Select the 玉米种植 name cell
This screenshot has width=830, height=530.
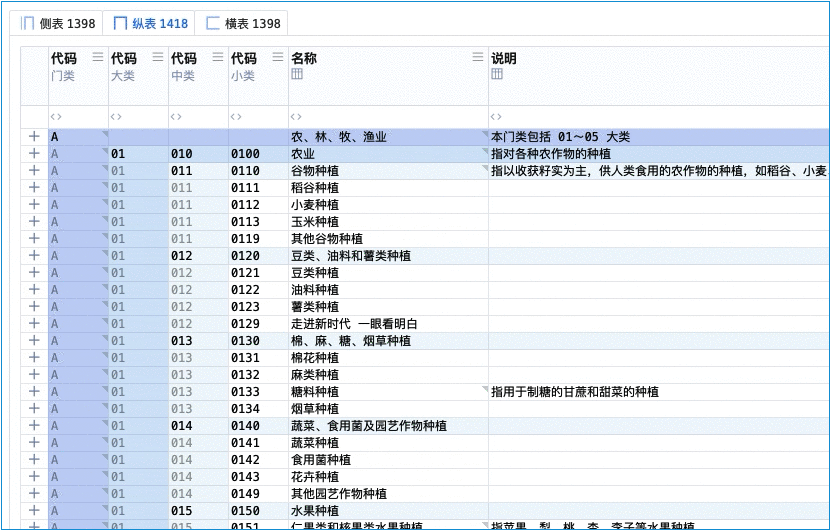point(315,222)
